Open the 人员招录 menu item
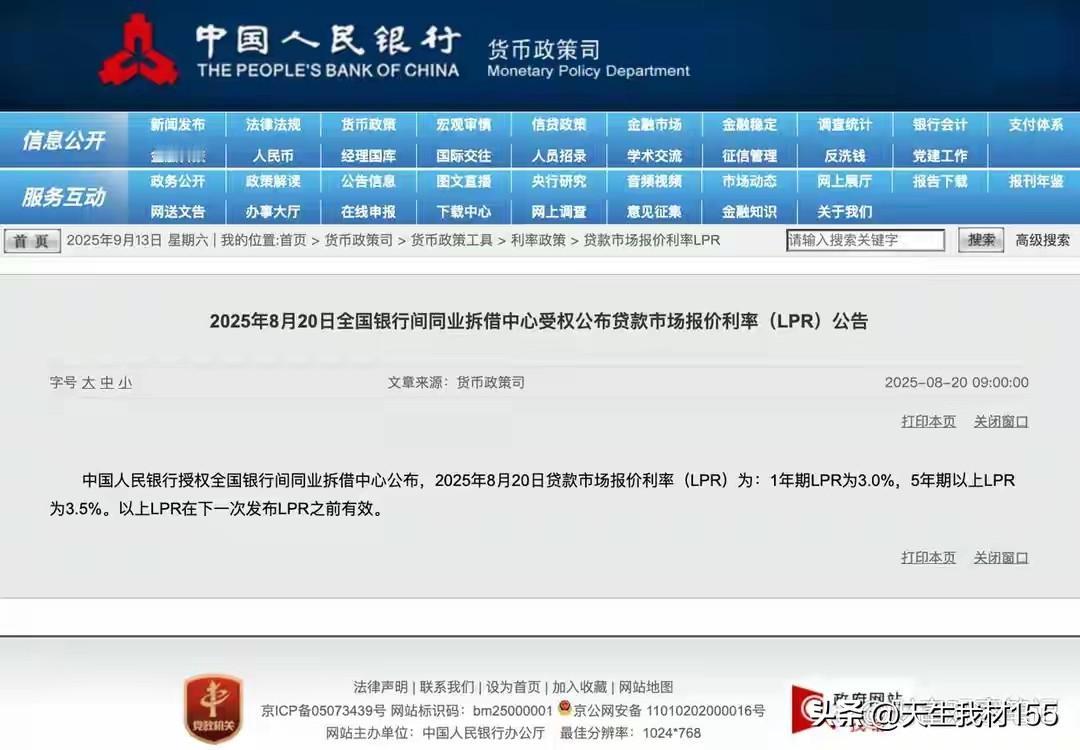Viewport: 1080px width, 750px height. click(559, 156)
